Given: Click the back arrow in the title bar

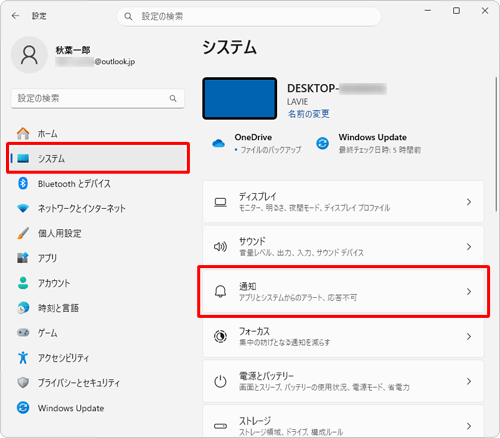Looking at the screenshot, I should 15,16.
